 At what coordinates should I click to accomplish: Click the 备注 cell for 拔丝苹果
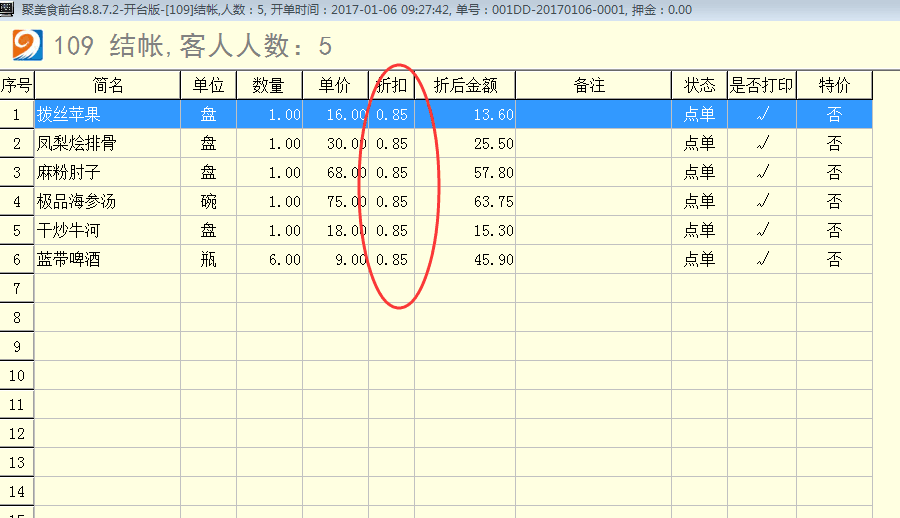click(x=593, y=114)
